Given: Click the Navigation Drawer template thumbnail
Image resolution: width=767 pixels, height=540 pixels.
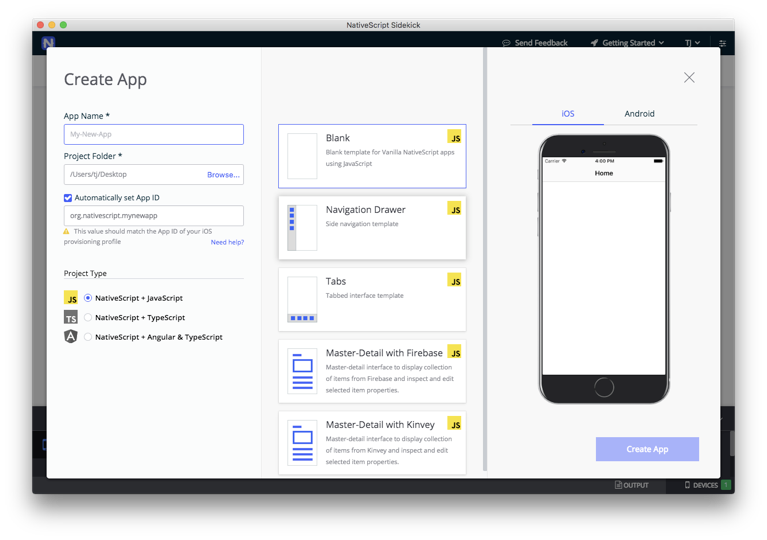Looking at the screenshot, I should (302, 228).
